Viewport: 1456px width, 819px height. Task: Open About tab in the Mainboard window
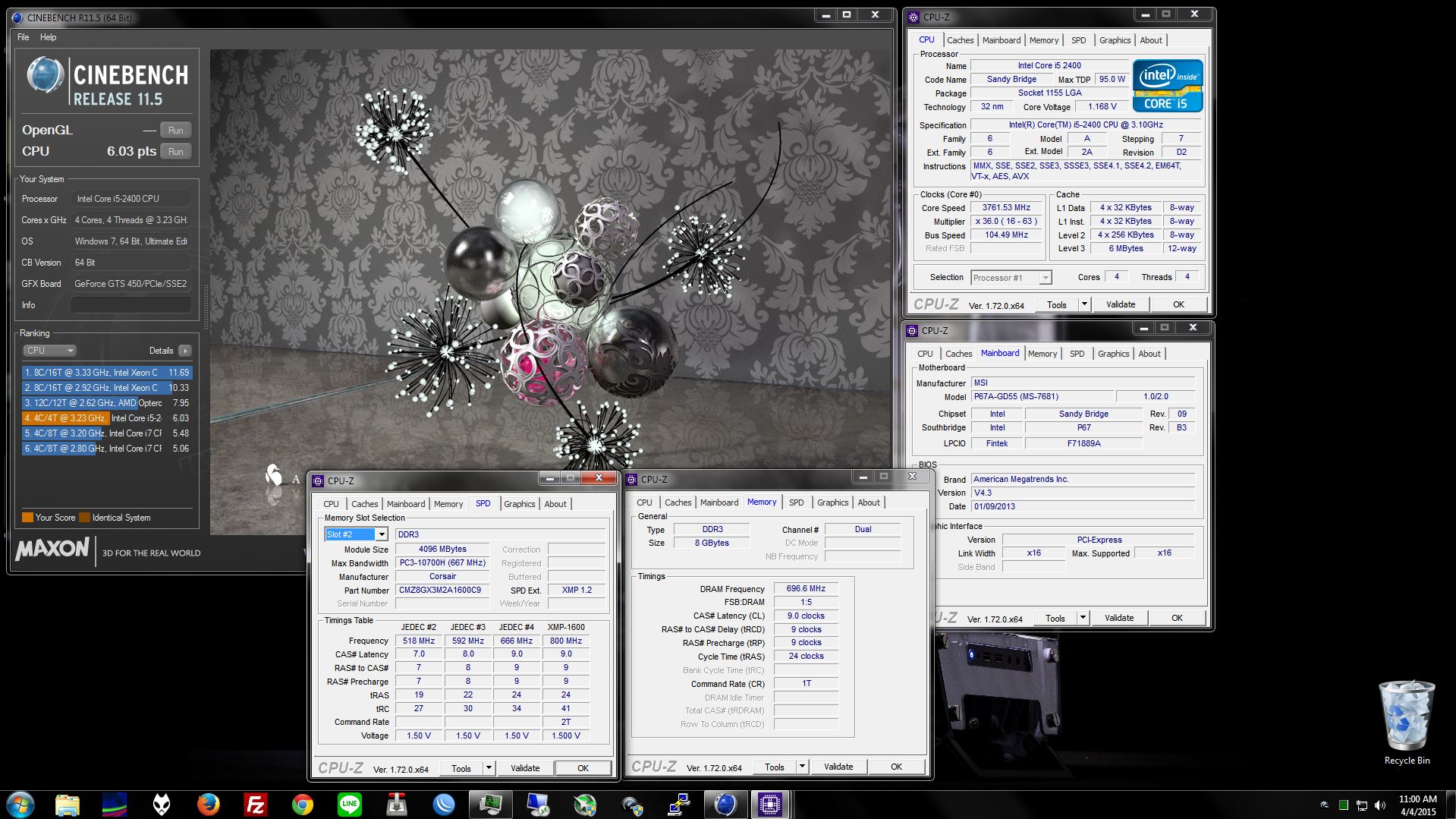click(1149, 354)
